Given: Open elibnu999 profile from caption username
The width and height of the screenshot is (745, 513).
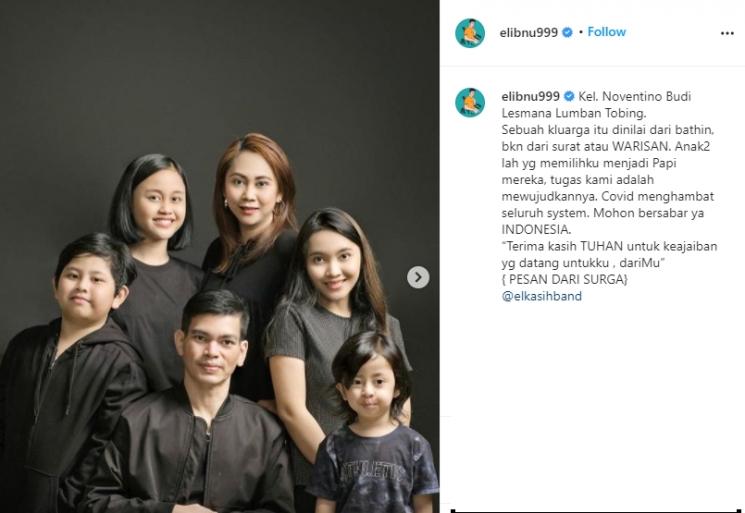Looking at the screenshot, I should pyautogui.click(x=530, y=96).
